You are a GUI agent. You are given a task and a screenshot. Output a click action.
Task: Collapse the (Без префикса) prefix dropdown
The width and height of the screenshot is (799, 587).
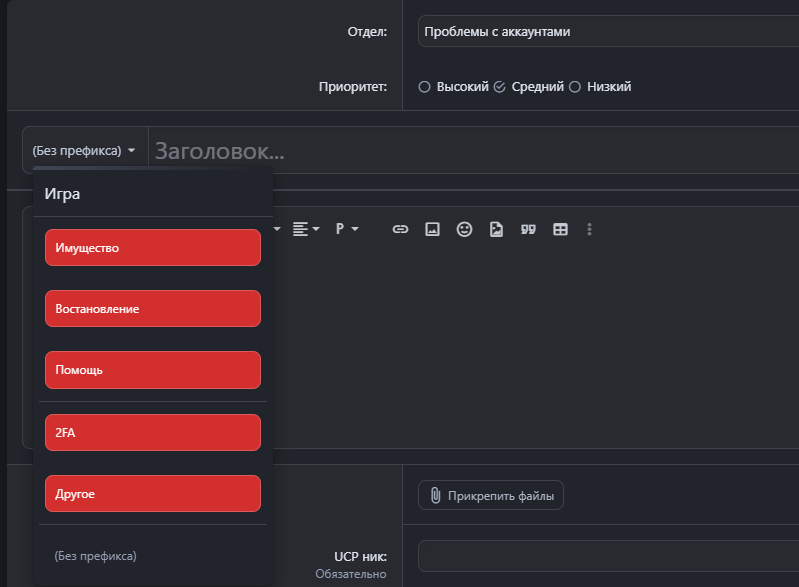click(x=84, y=151)
